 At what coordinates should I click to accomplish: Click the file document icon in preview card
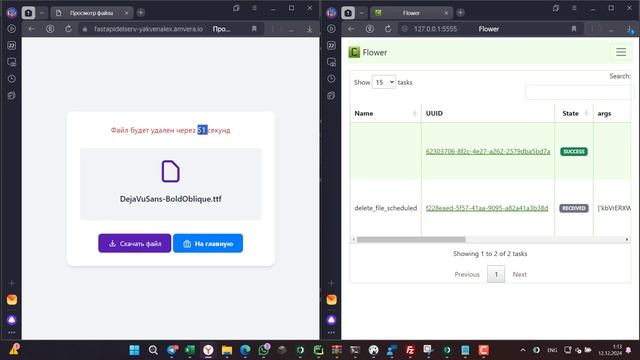170,171
